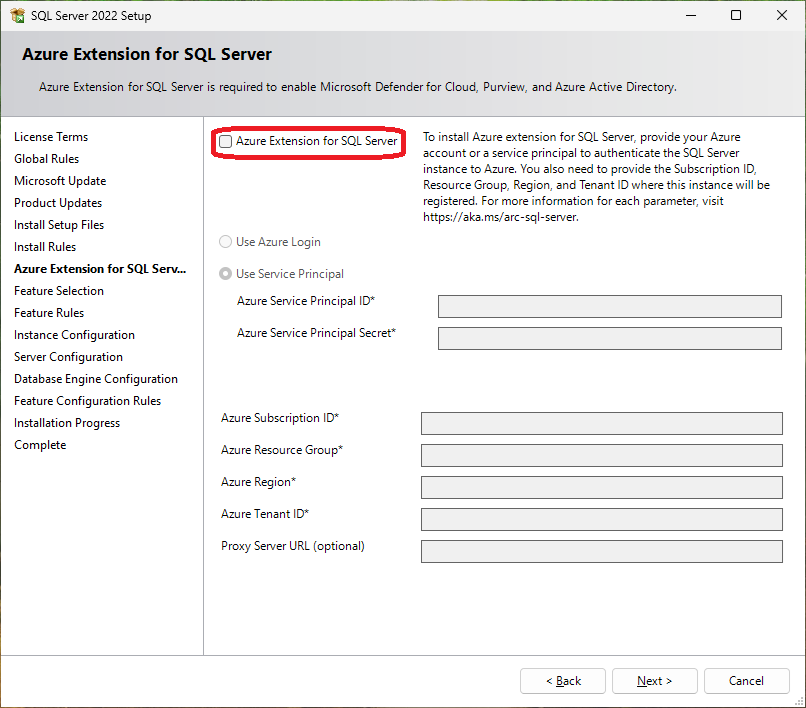Open Database Engine Configuration step
Screen dimensions: 806x708
coord(96,379)
